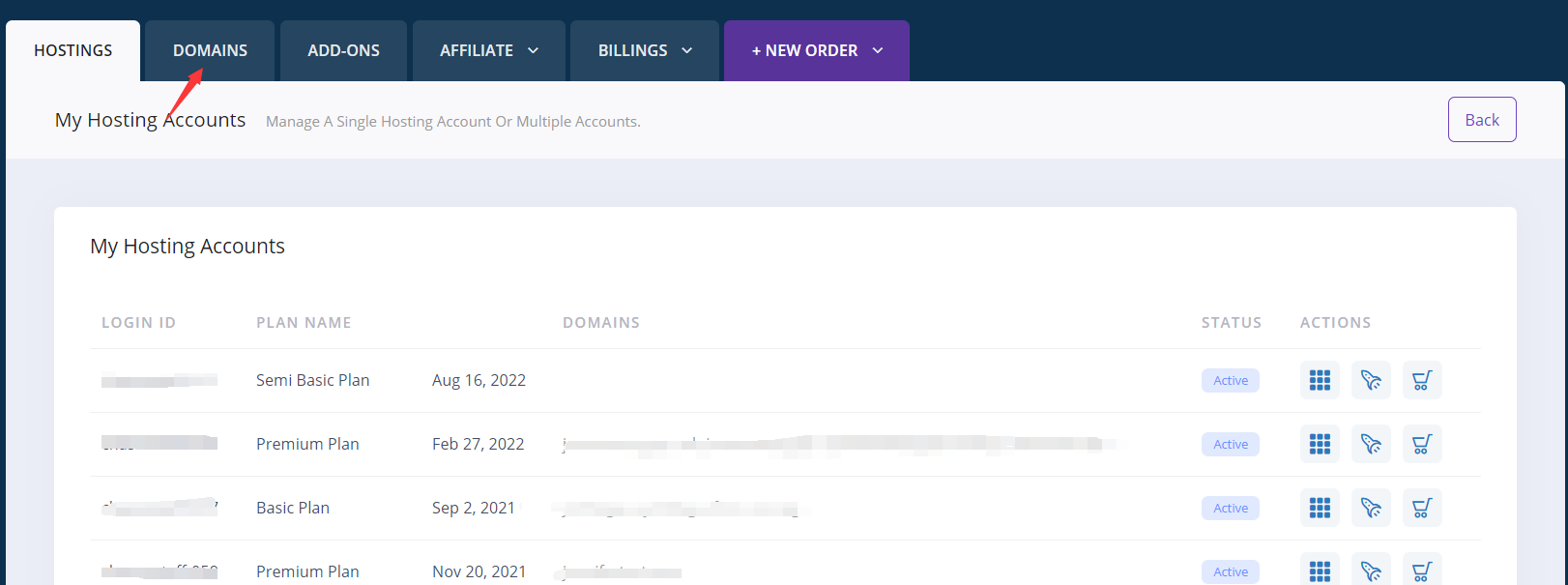Viewport: 1568px width, 585px height.
Task: Click cart icon for Feb 27, 2022 Premium Plan
Action: [x=1422, y=444]
